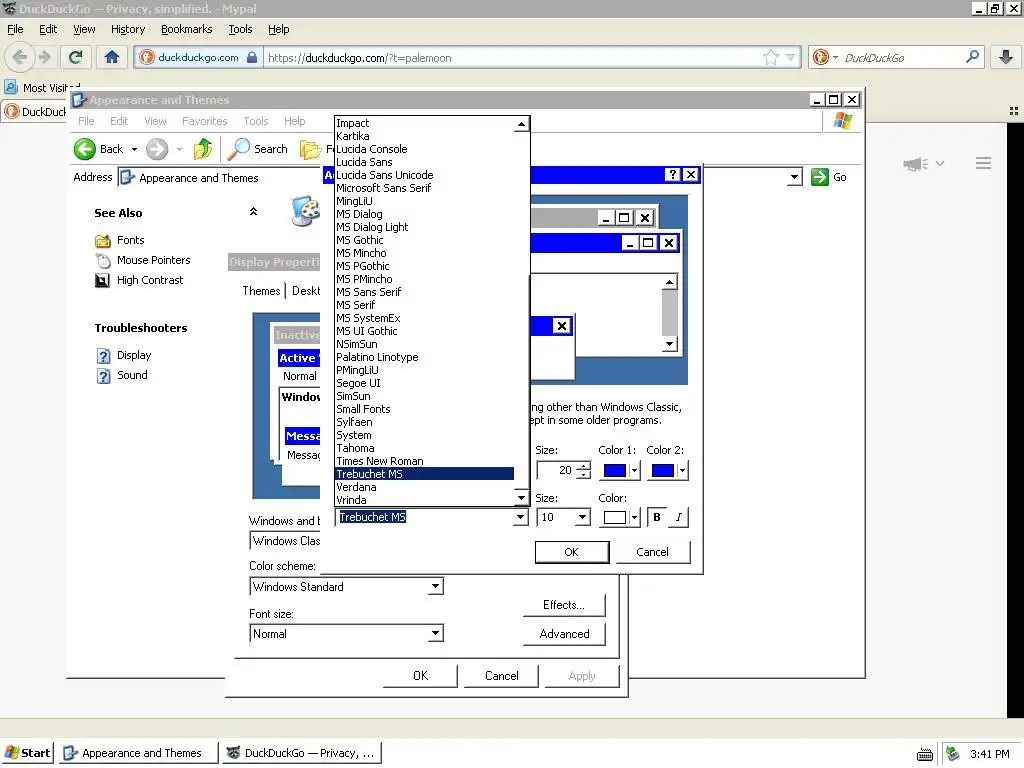Open the browser Bookmarks menu
Image resolution: width=1024 pixels, height=768 pixels.
pos(187,29)
